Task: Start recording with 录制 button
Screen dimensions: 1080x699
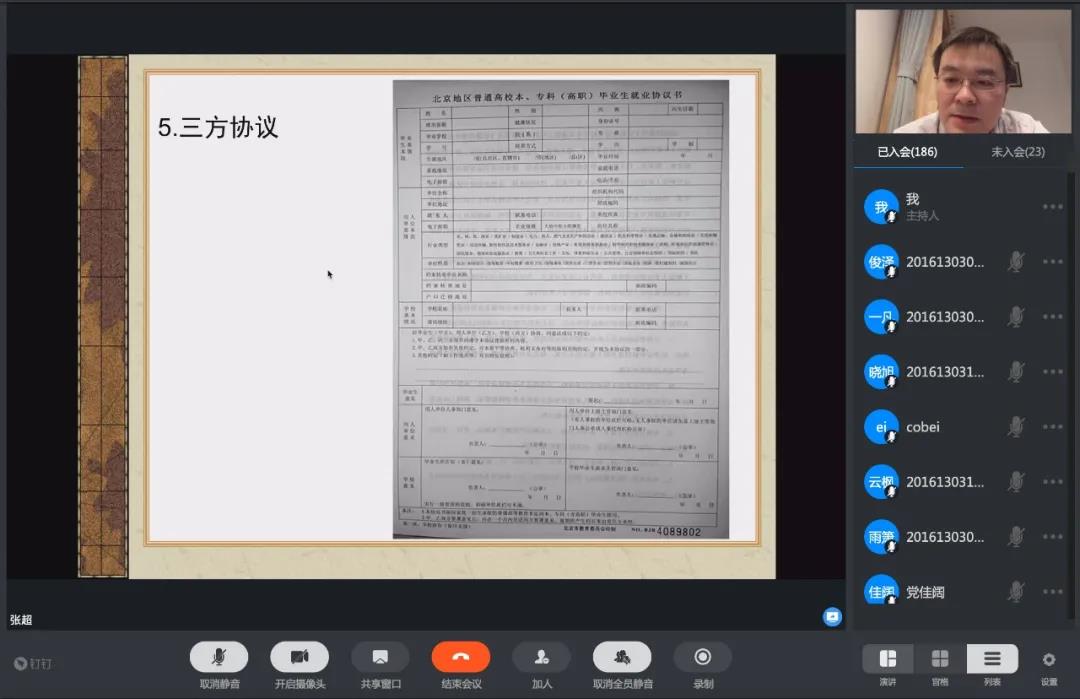Action: (x=703, y=657)
